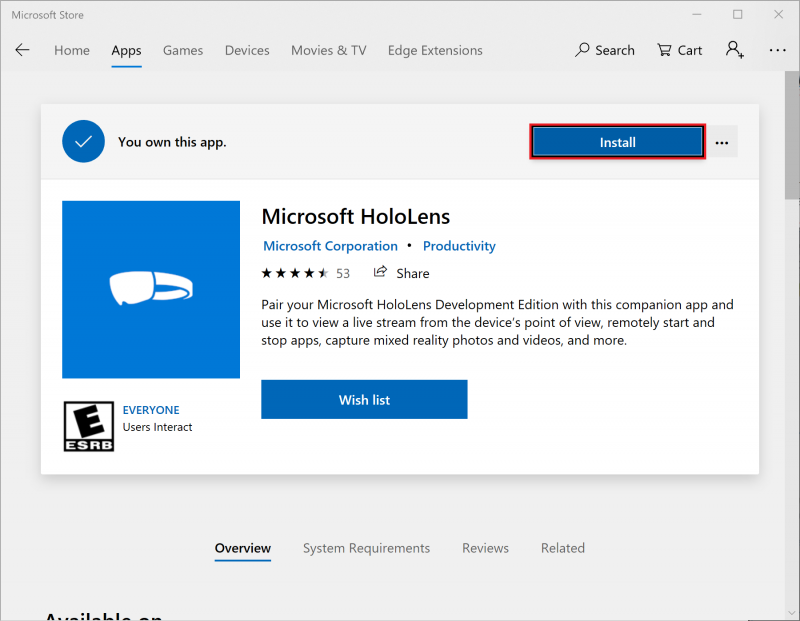Select the Overview section tab
The width and height of the screenshot is (800, 621).
(243, 549)
